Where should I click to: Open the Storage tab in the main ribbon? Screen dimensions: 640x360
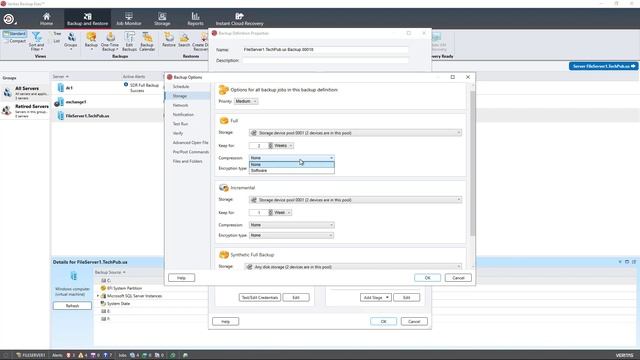coord(162,19)
